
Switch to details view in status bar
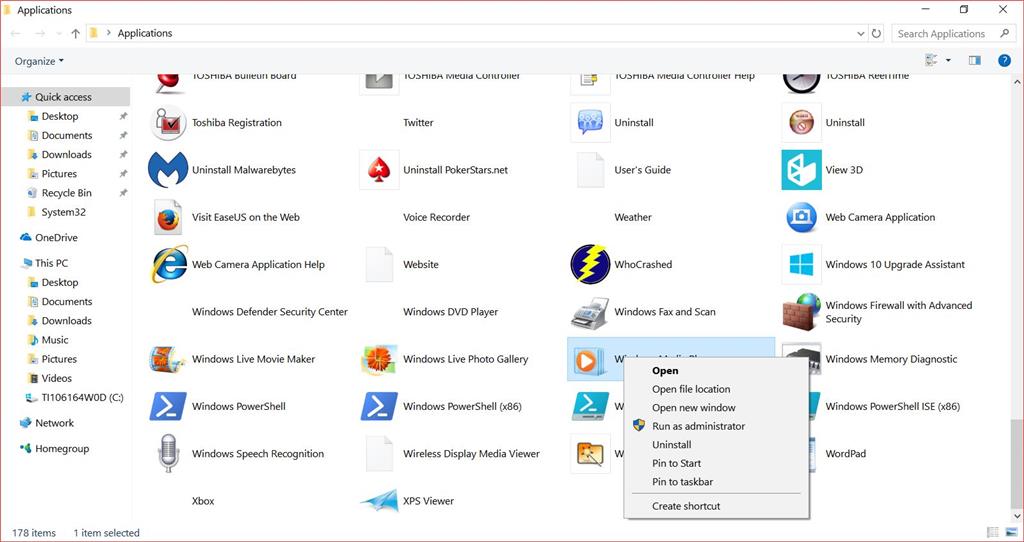coord(993,533)
